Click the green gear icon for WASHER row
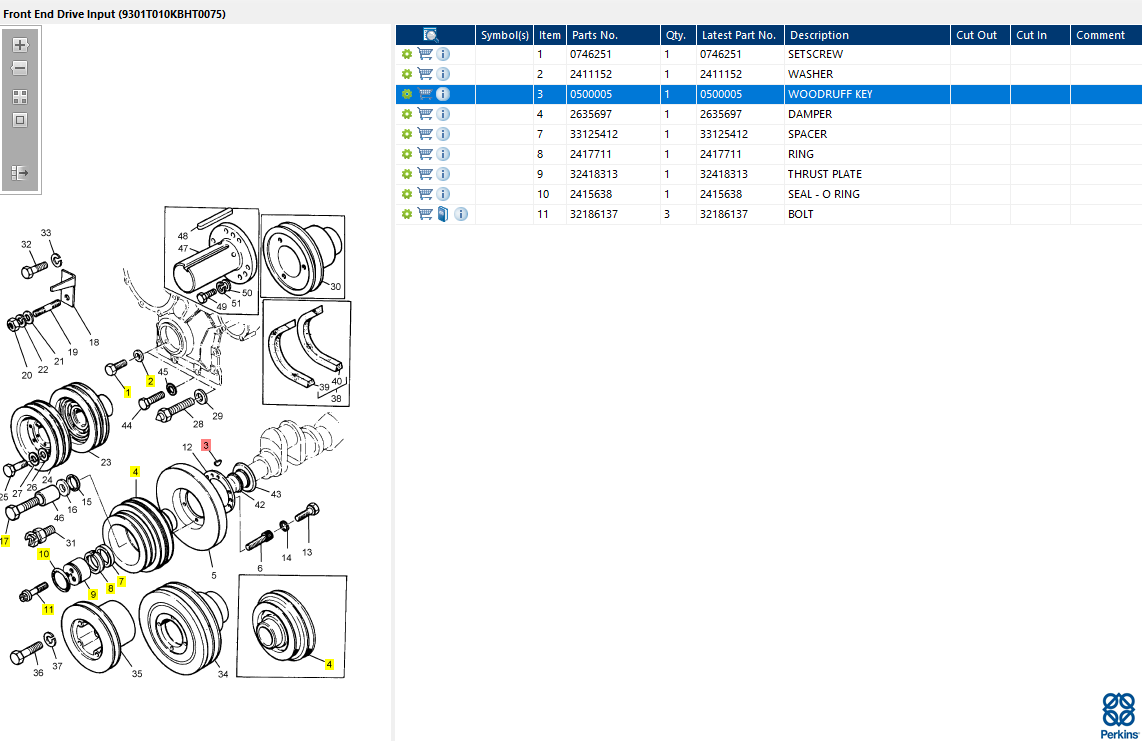The width and height of the screenshot is (1142, 741). pyautogui.click(x=407, y=74)
